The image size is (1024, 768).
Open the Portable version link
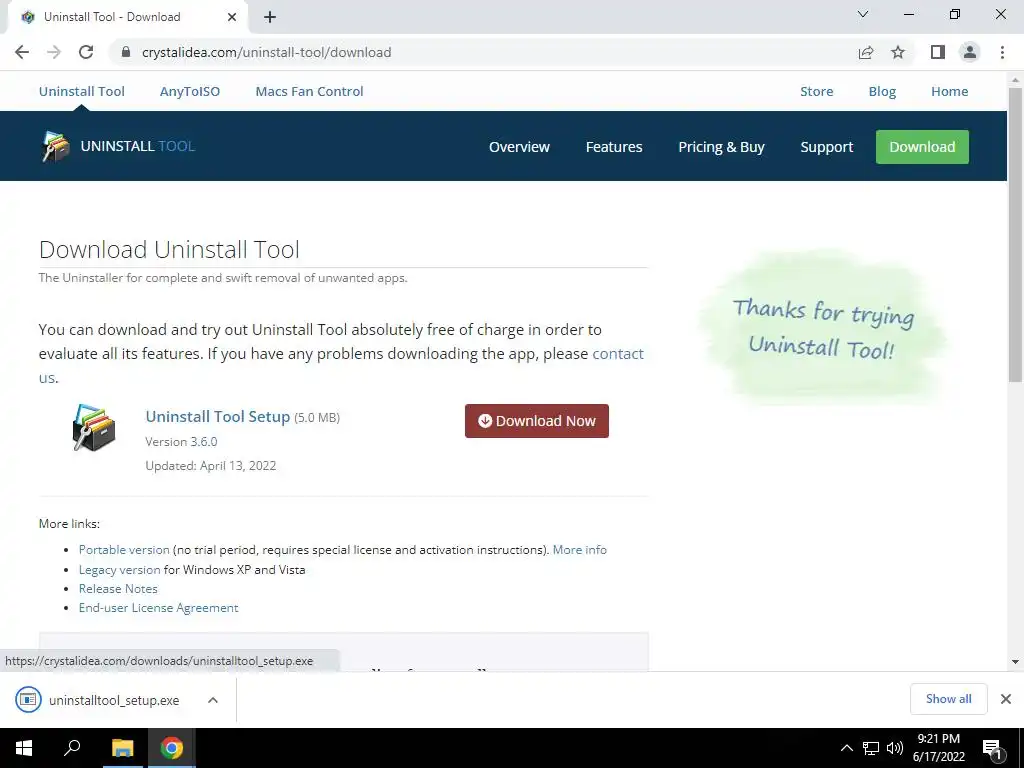124,550
